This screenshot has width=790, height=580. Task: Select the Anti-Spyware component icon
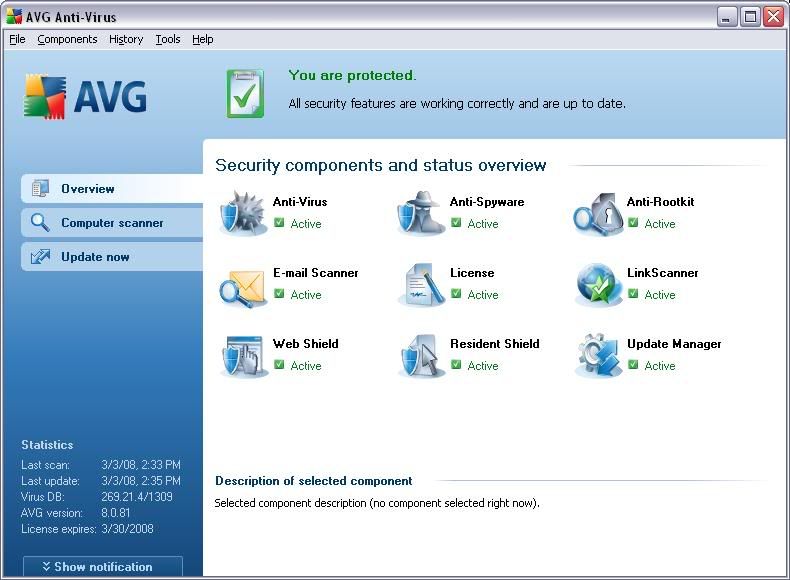pyautogui.click(x=421, y=212)
